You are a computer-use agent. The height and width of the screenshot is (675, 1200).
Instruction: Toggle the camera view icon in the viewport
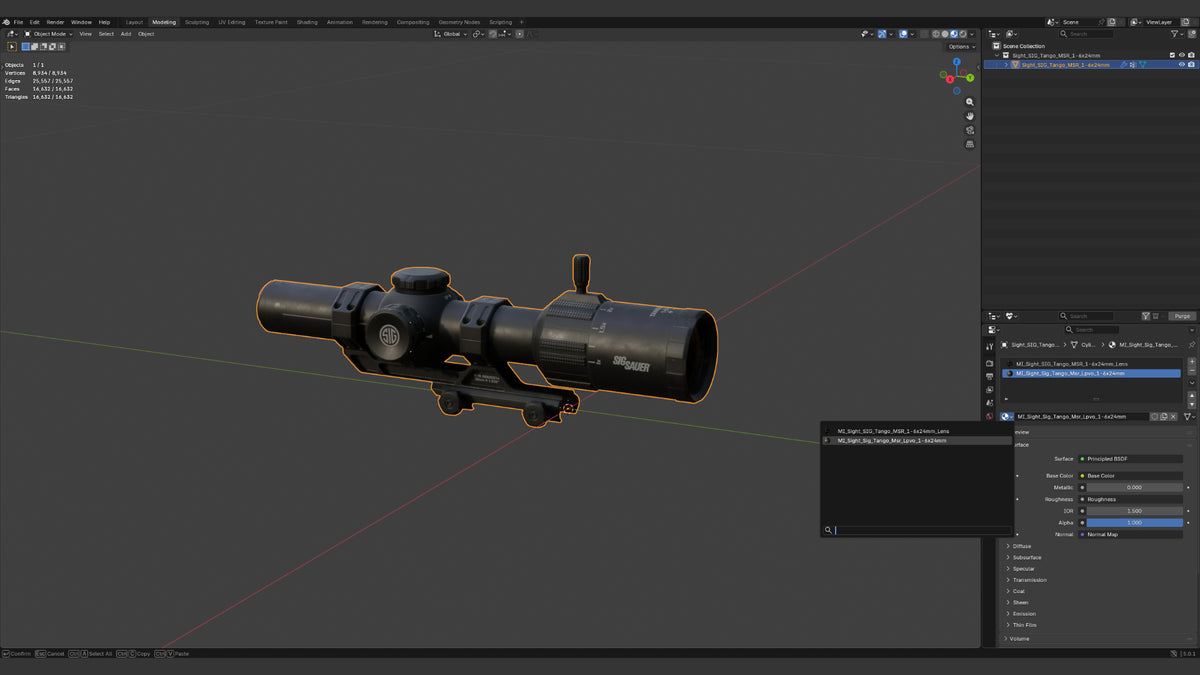(x=970, y=130)
